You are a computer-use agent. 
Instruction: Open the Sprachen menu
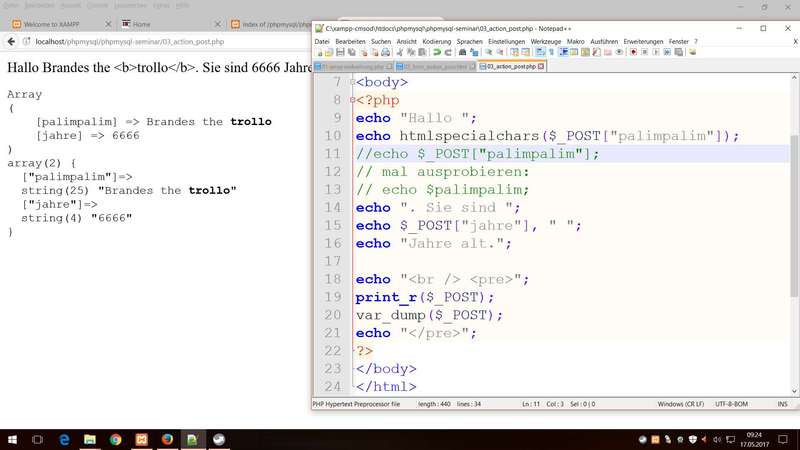[469, 41]
